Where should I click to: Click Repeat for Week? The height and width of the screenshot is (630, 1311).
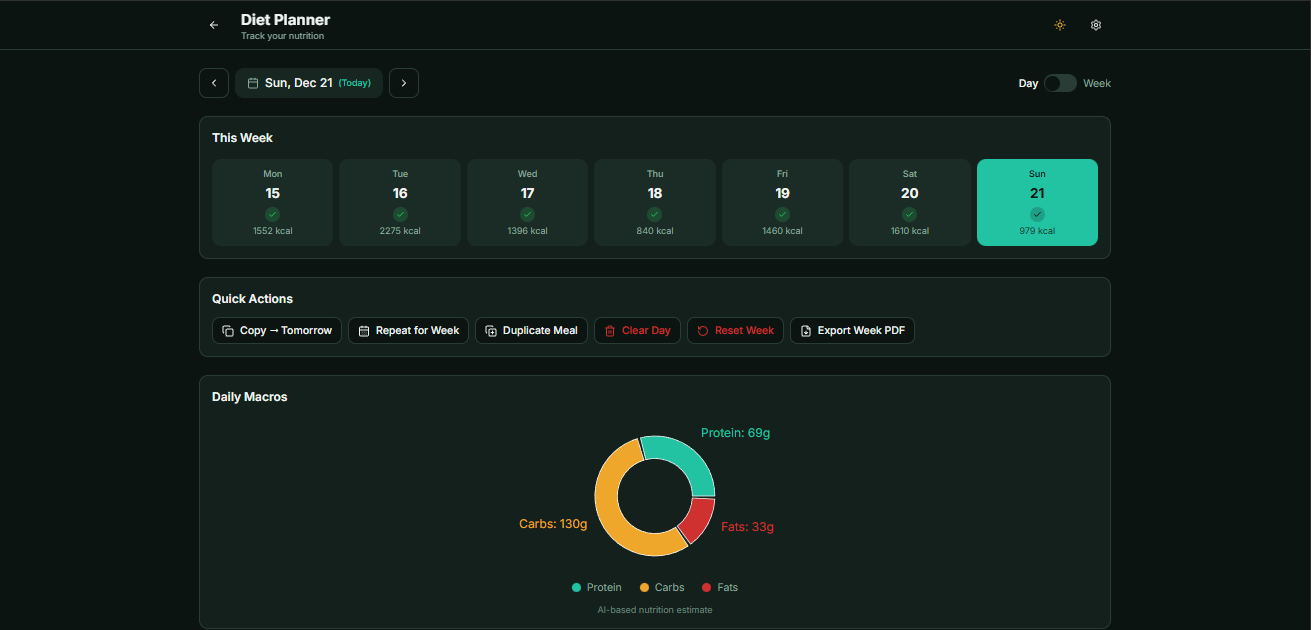[408, 330]
